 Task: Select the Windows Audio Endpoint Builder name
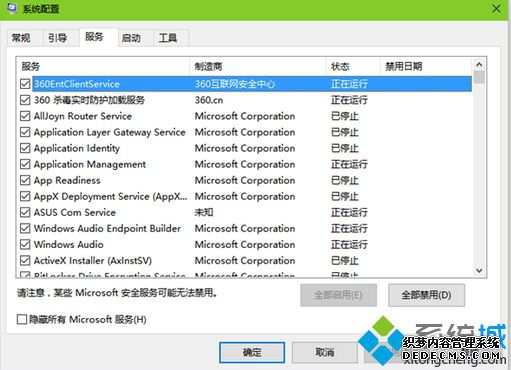click(107, 228)
